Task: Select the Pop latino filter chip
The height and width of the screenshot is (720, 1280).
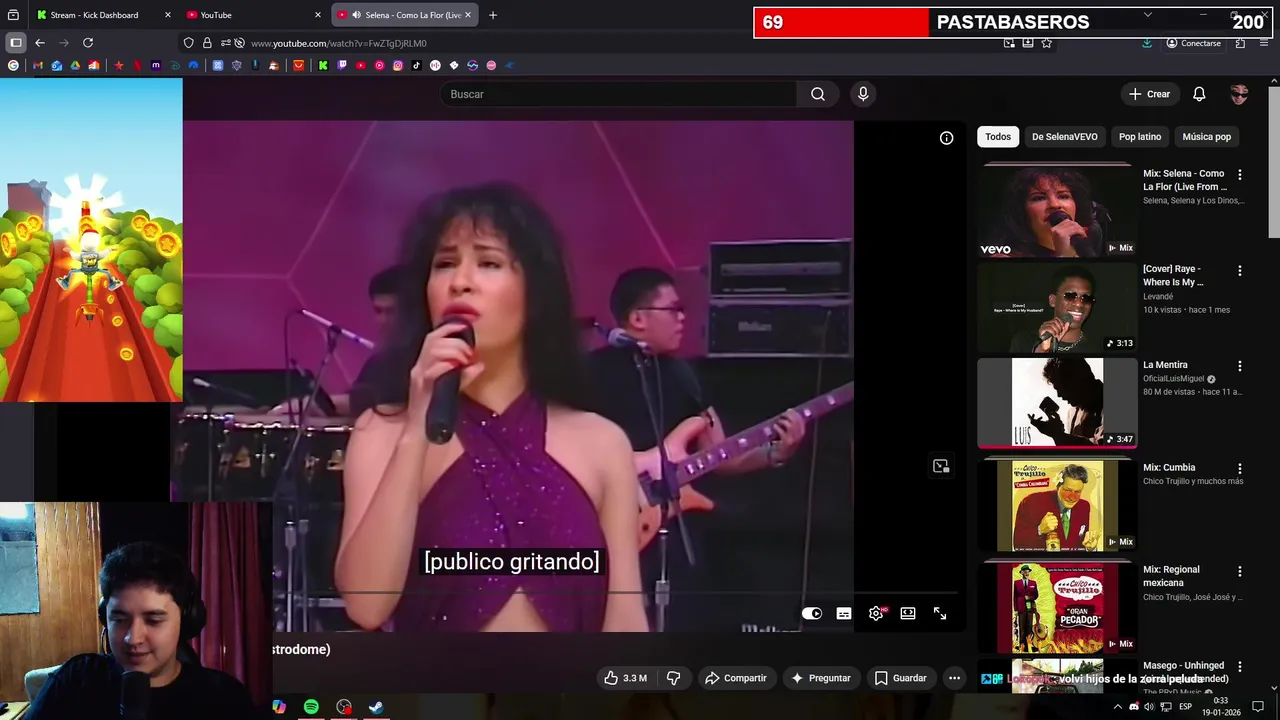Action: tap(1140, 137)
